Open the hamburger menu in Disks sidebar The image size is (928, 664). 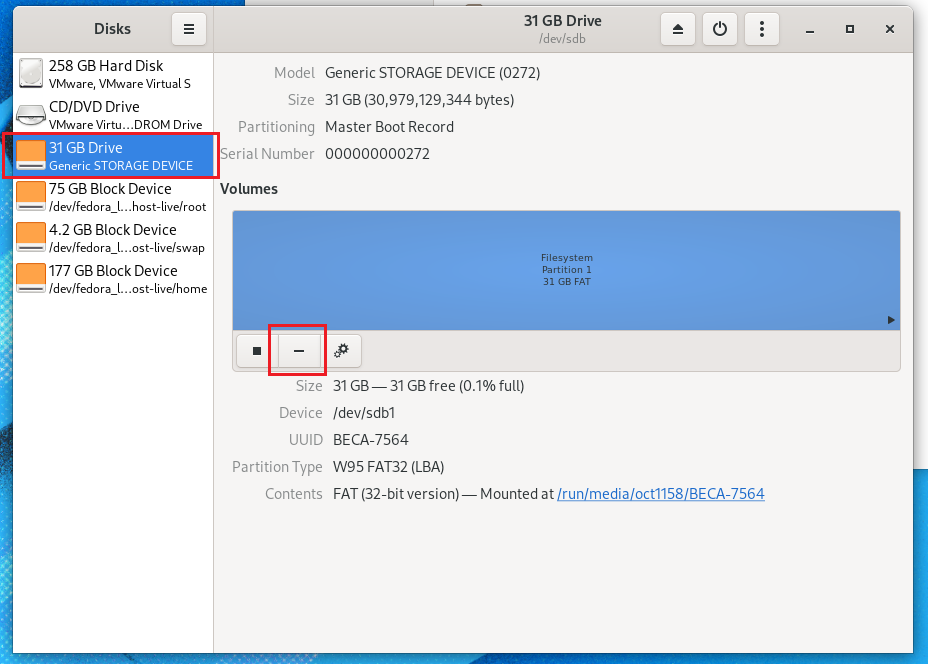(x=189, y=29)
